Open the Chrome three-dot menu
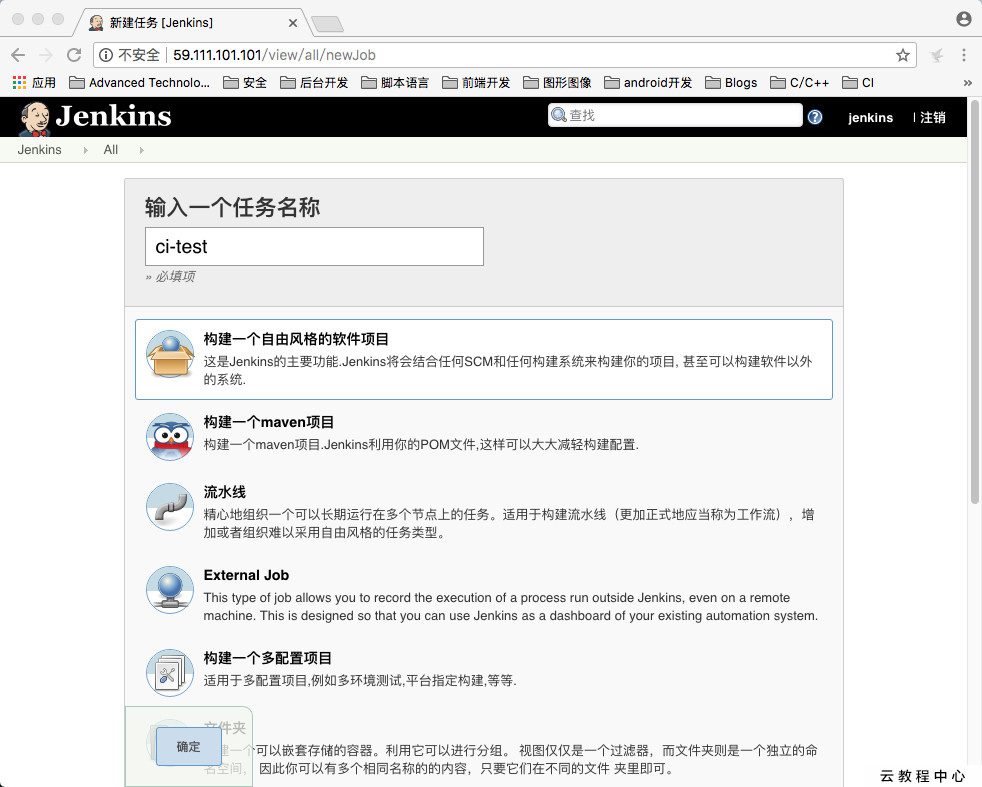 [963, 56]
